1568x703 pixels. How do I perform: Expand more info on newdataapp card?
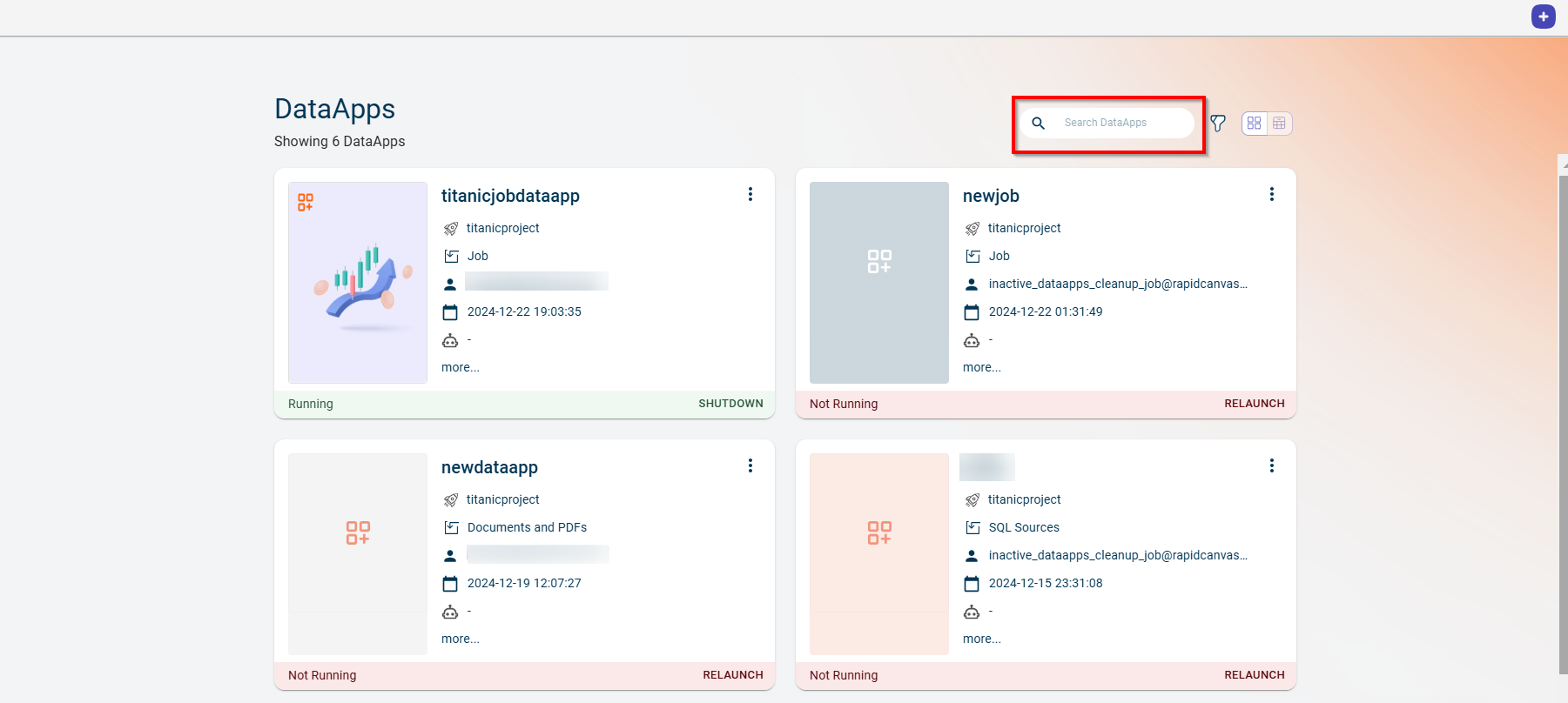tap(460, 639)
